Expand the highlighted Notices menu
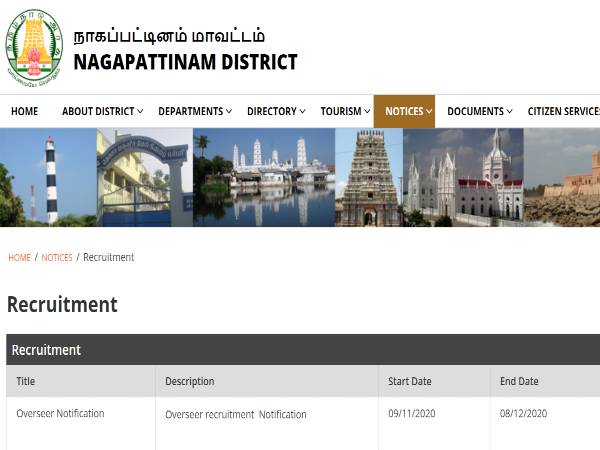600x450 pixels. [404, 112]
